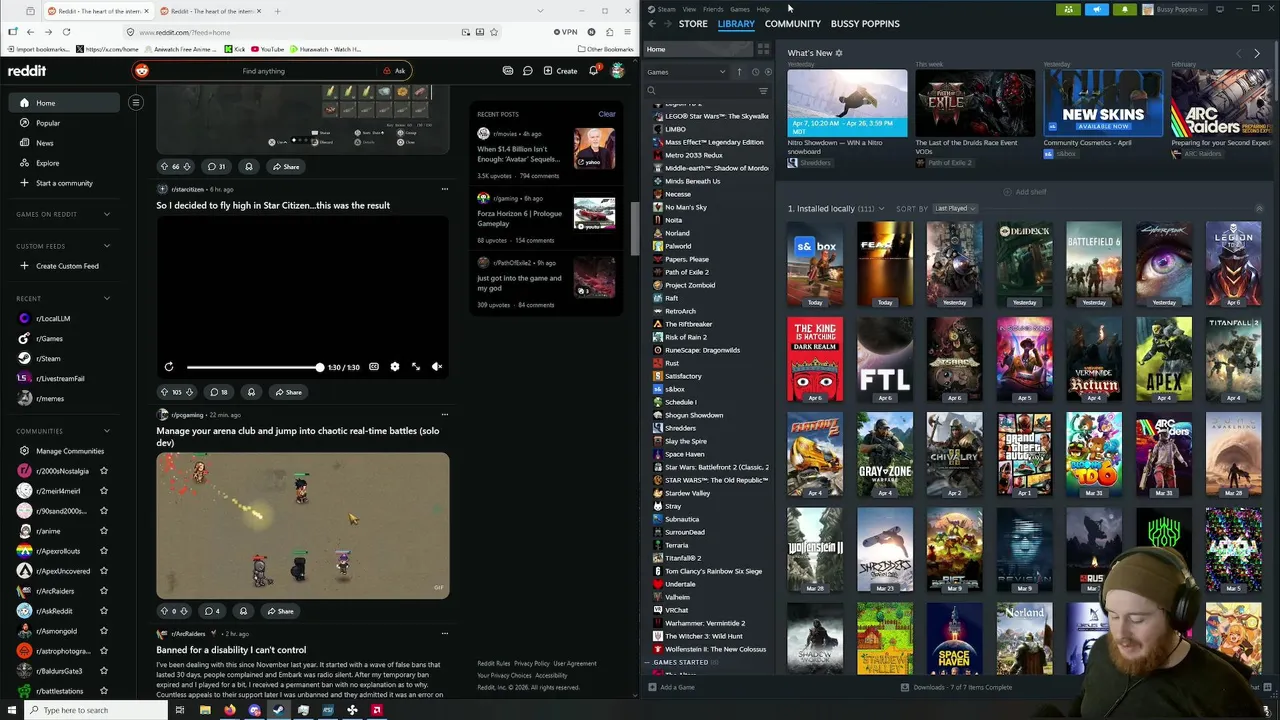This screenshot has width=1280, height=720.
Task: Replay the Star Citizen video
Action: coord(169,367)
